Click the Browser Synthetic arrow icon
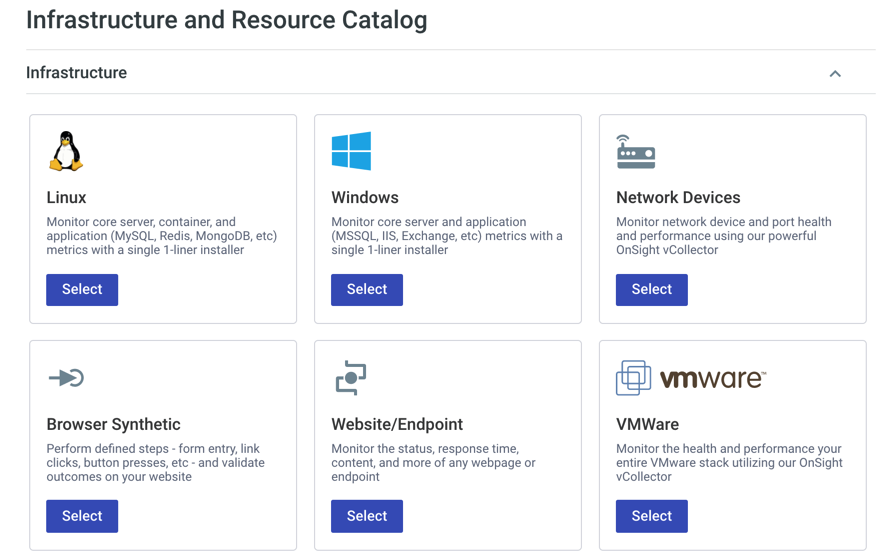This screenshot has height=559, width=896. pyautogui.click(x=66, y=378)
